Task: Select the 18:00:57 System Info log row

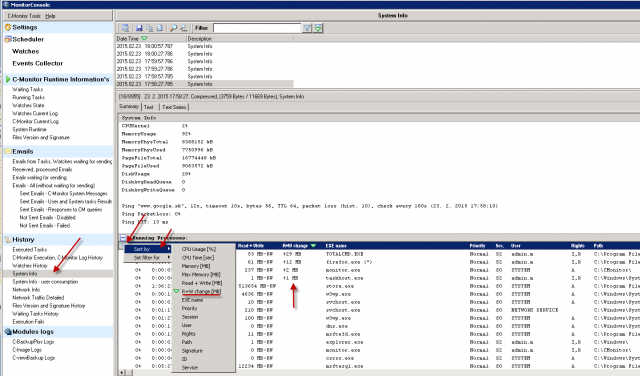Action: coord(204,46)
